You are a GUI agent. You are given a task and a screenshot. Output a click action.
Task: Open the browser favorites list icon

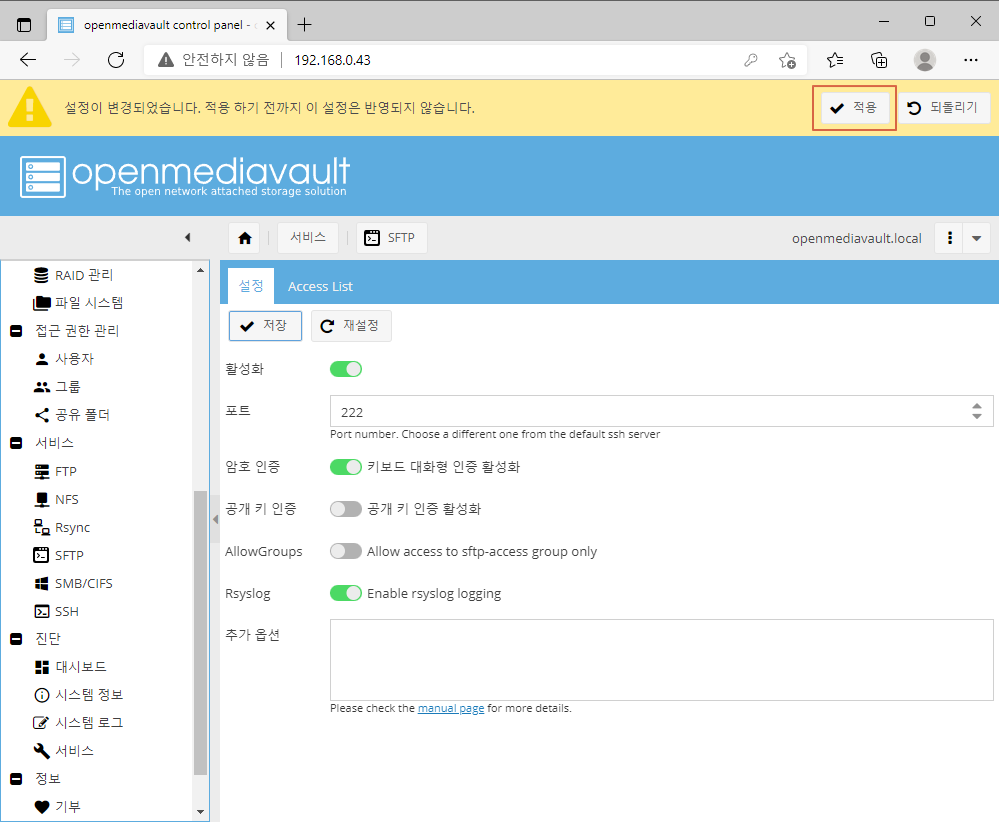[835, 61]
